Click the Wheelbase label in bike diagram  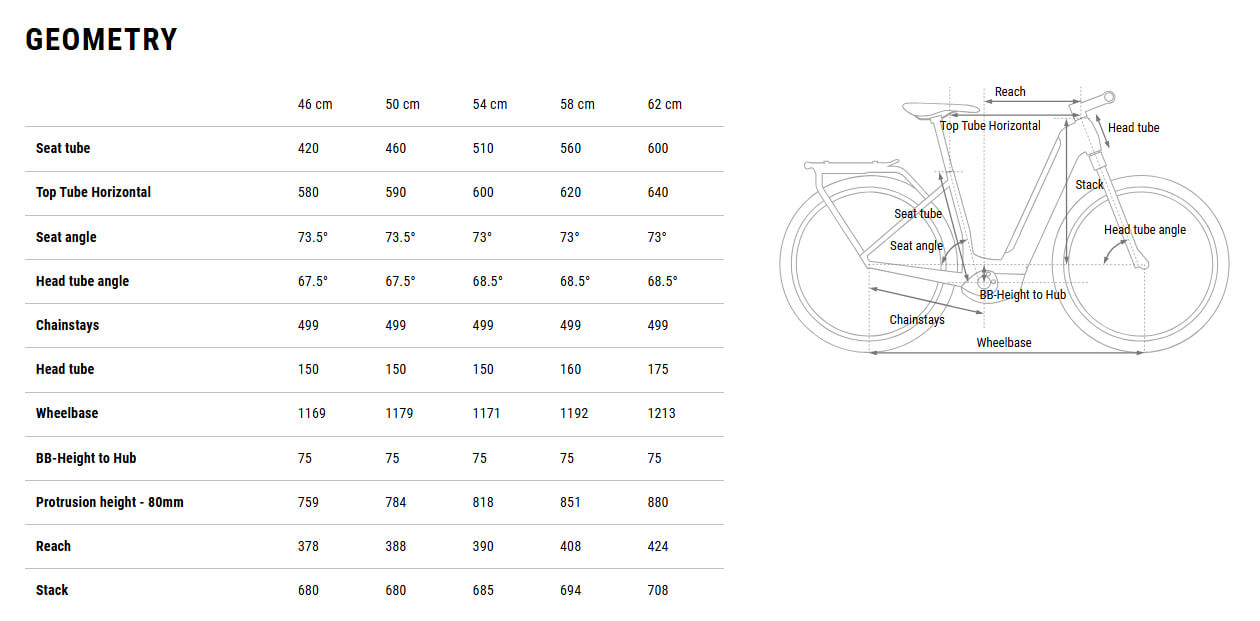pos(1004,343)
